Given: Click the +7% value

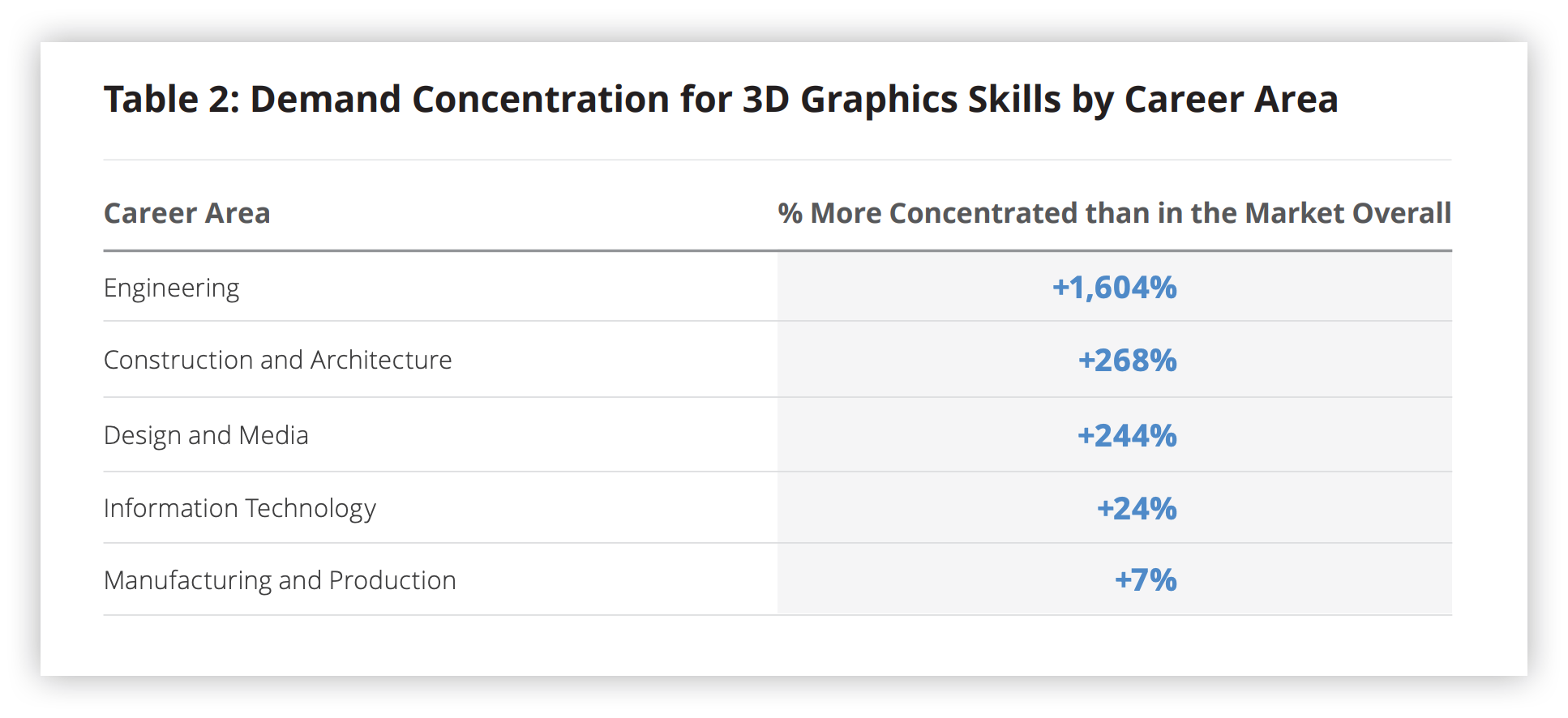Looking at the screenshot, I should 1146,580.
